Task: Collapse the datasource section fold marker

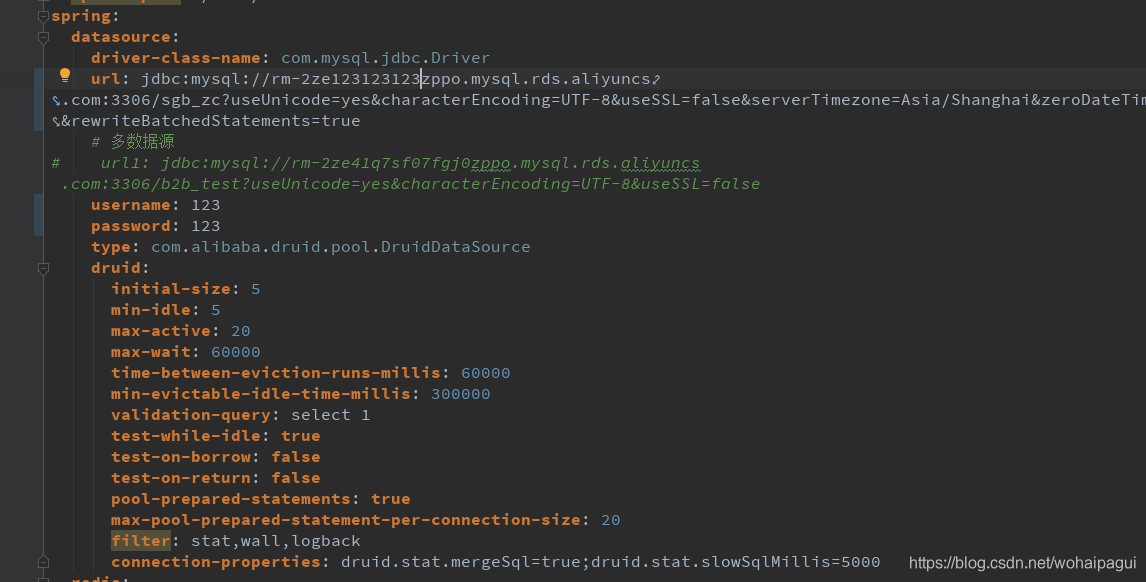Action: (x=43, y=37)
